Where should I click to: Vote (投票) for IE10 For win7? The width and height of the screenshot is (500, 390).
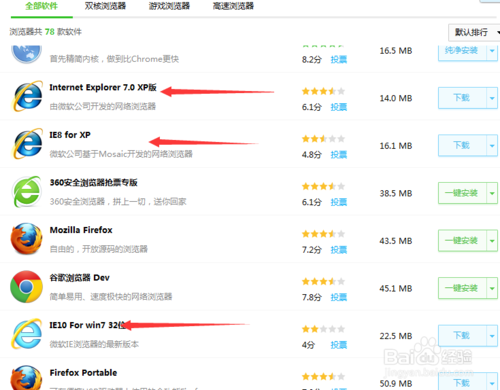[339, 345]
